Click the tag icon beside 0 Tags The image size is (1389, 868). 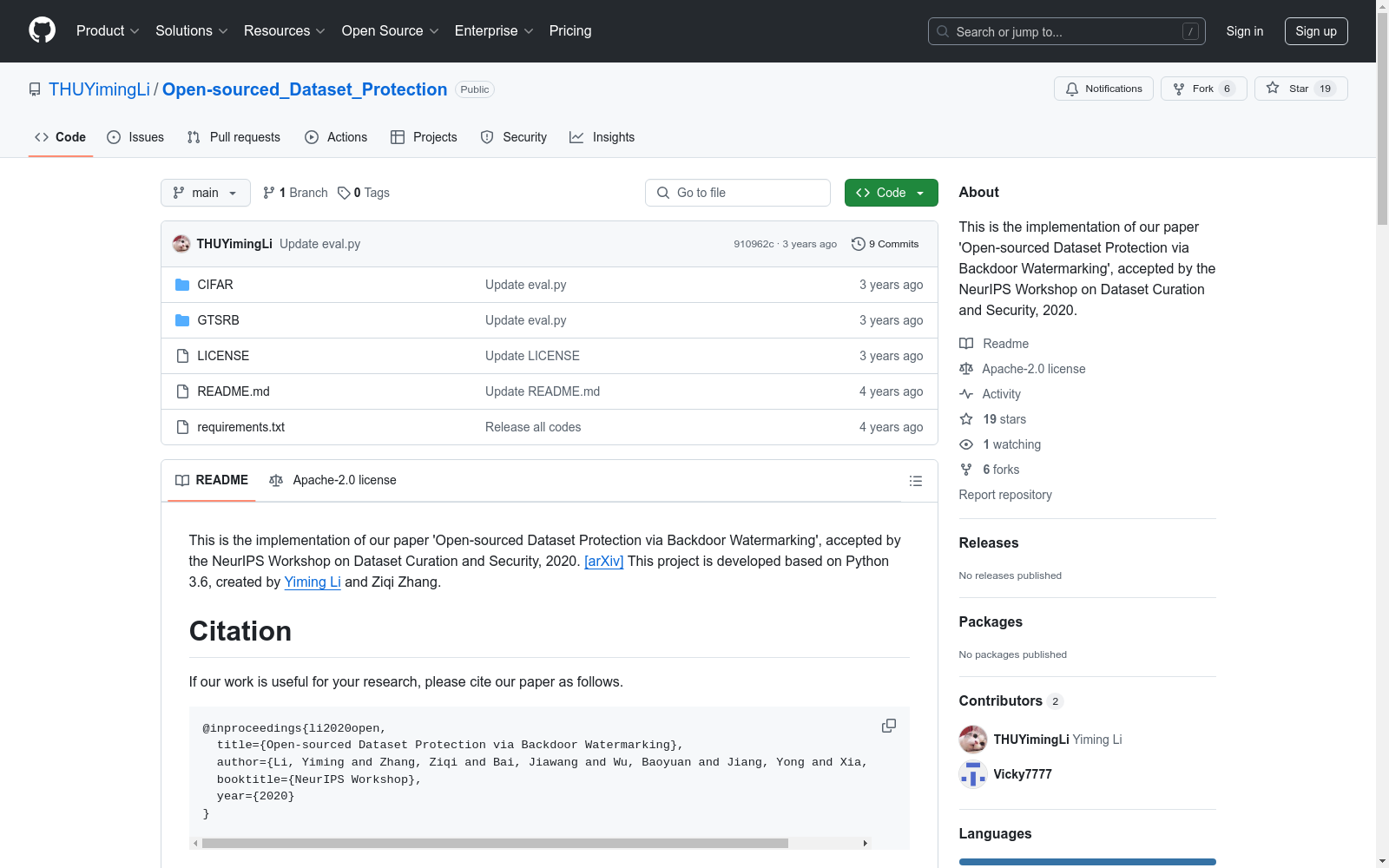(x=344, y=193)
